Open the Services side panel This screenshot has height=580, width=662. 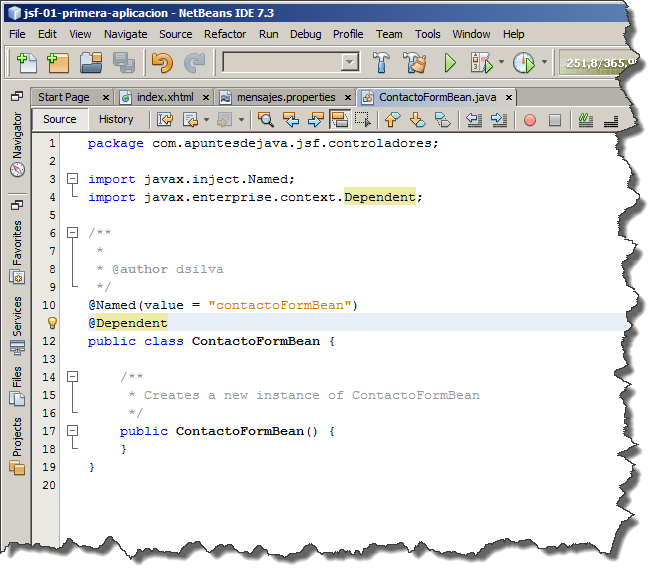coord(17,325)
